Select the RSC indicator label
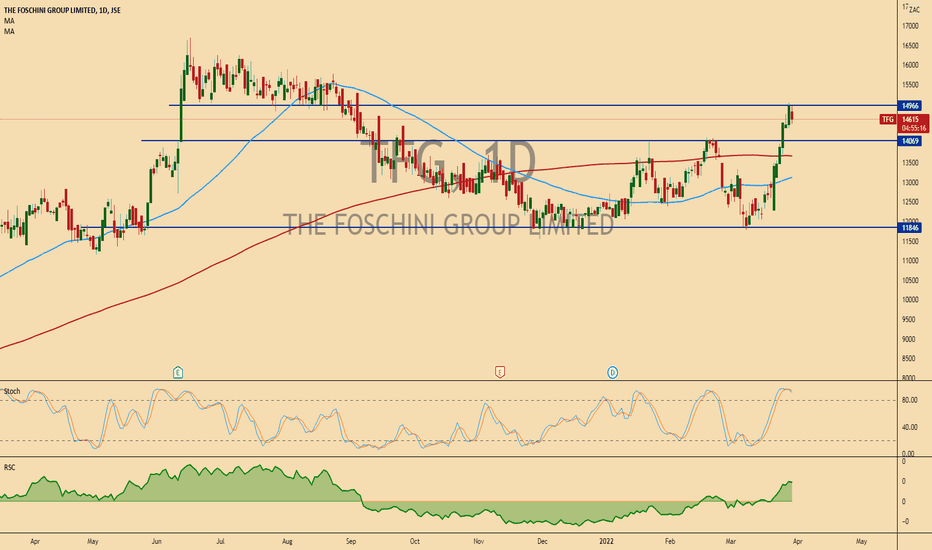932x550 pixels. [x=10, y=467]
